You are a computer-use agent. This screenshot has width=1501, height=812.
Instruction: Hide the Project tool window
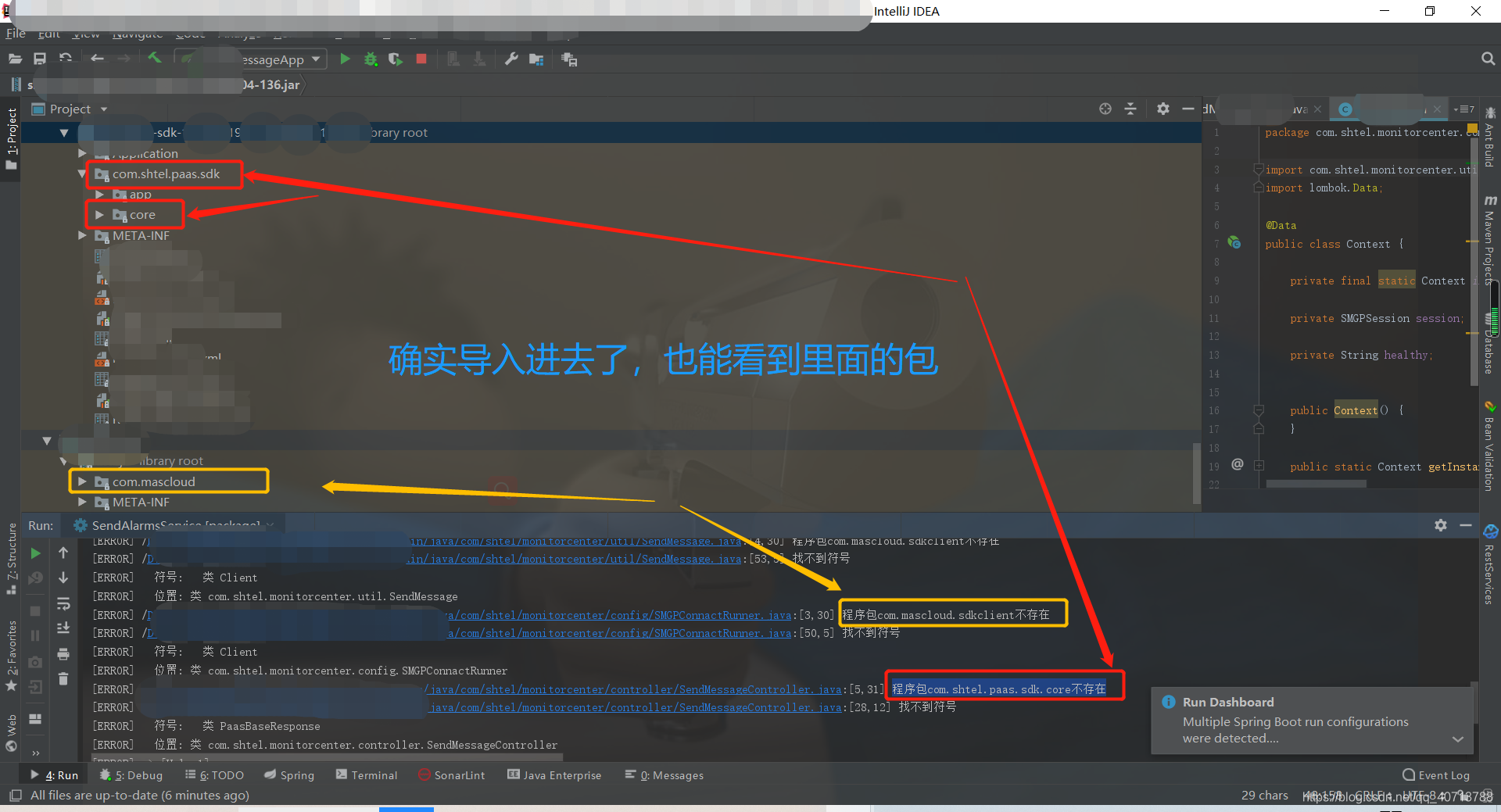(x=1188, y=109)
